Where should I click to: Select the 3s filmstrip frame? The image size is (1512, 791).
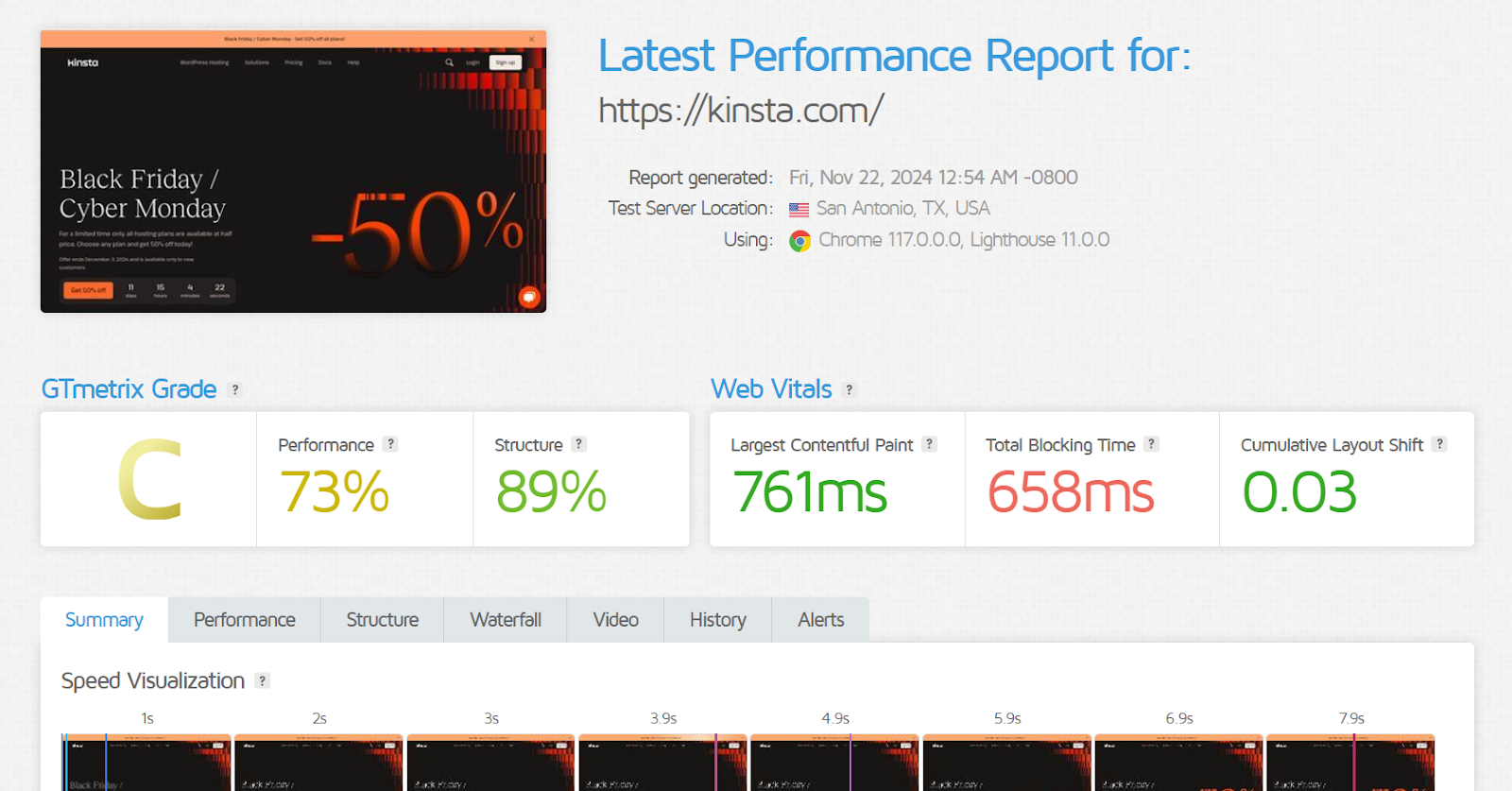point(490,762)
